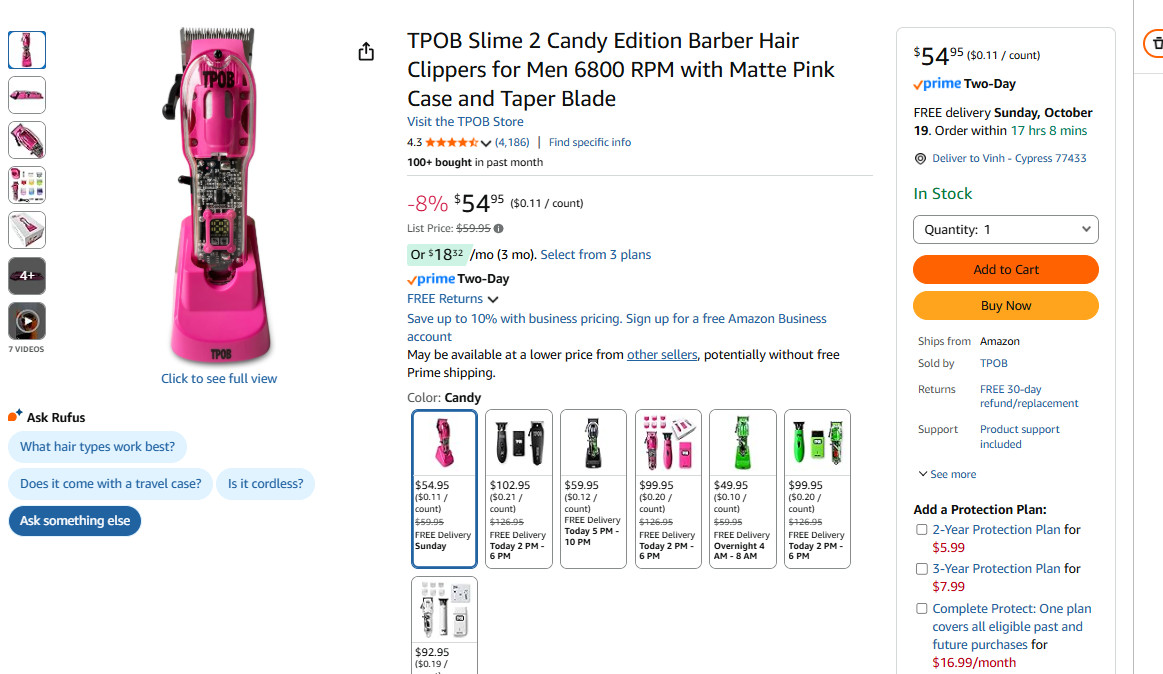
Task: Click the delivery location pin icon
Action: pos(921,159)
